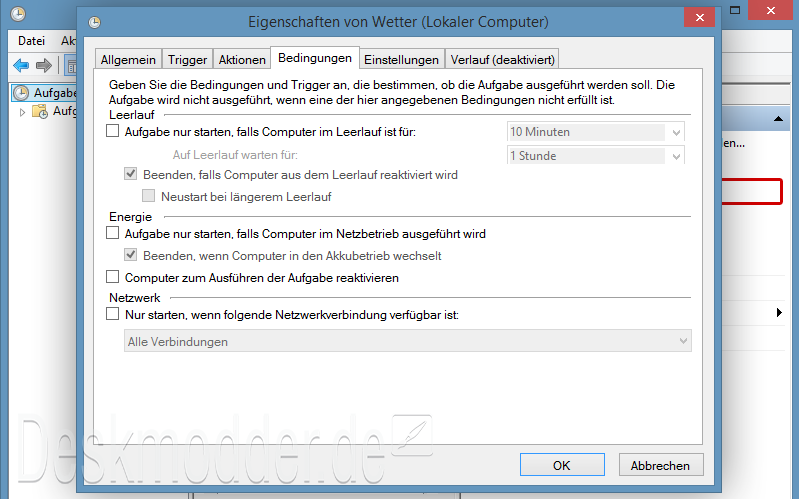
Task: Select the Aufgabenplanung clock icon in the tree
Action: click(x=21, y=93)
